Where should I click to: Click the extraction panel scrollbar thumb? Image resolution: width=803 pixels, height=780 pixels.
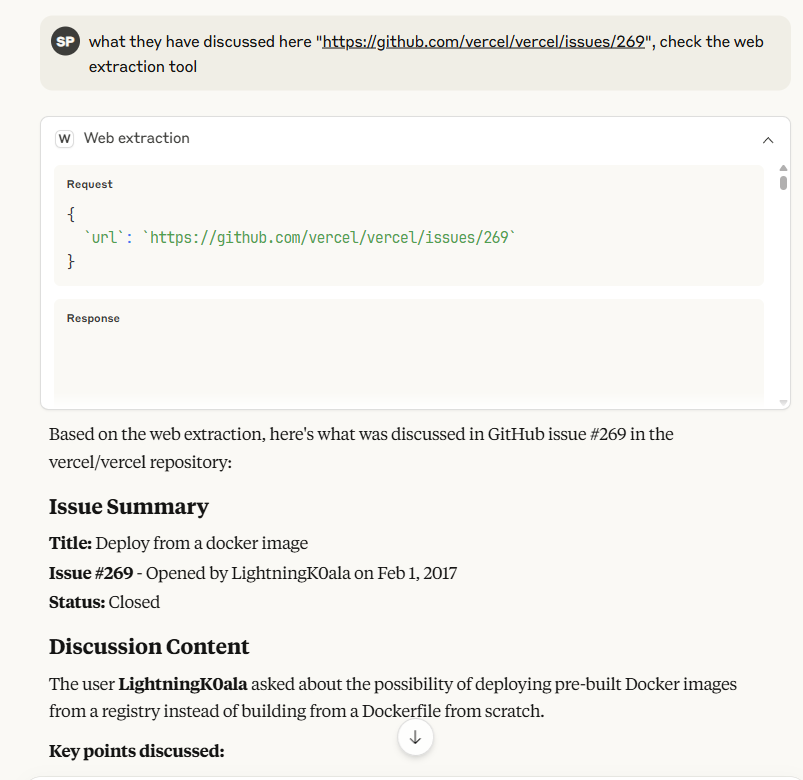pyautogui.click(x=783, y=183)
